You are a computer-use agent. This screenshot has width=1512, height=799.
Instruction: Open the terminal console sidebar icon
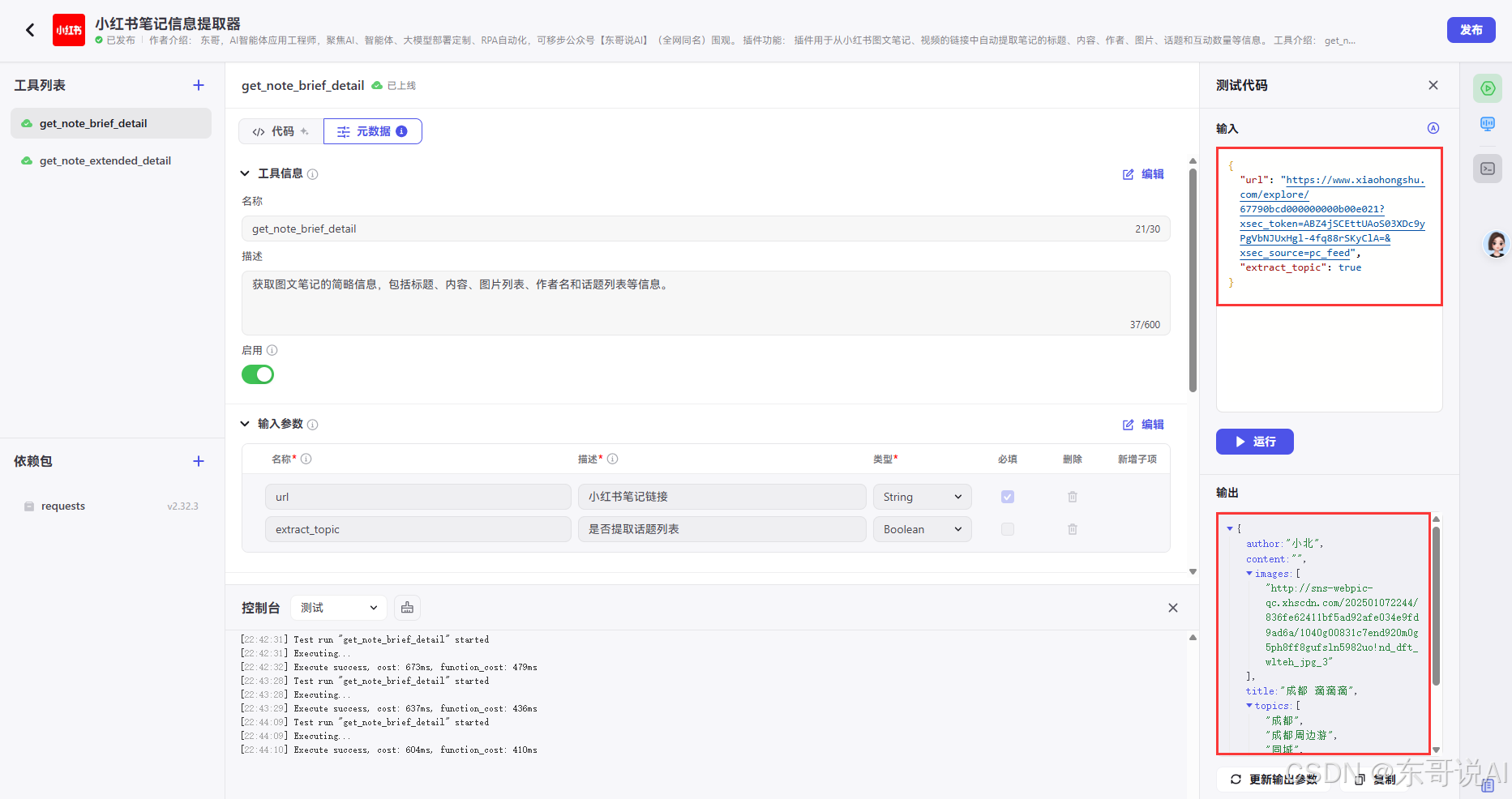1488,169
